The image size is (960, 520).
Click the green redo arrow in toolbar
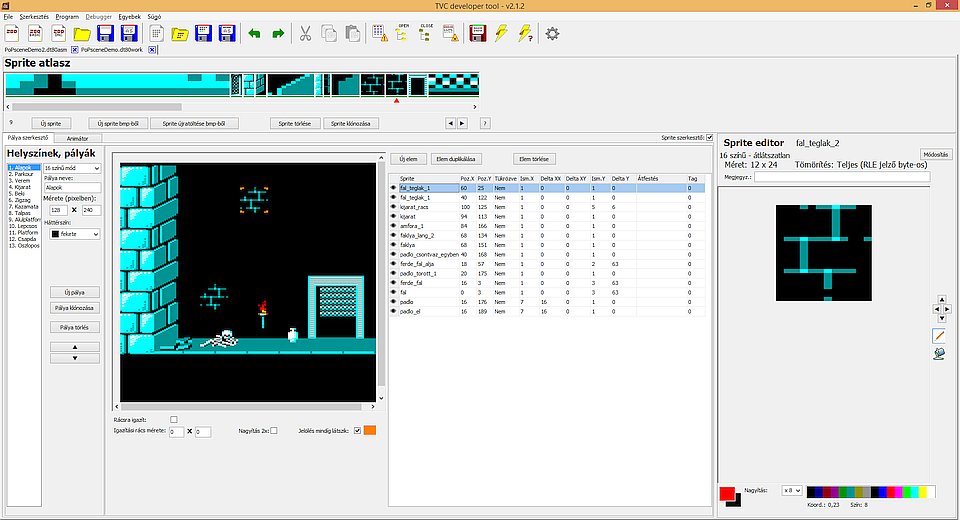pyautogui.click(x=278, y=34)
